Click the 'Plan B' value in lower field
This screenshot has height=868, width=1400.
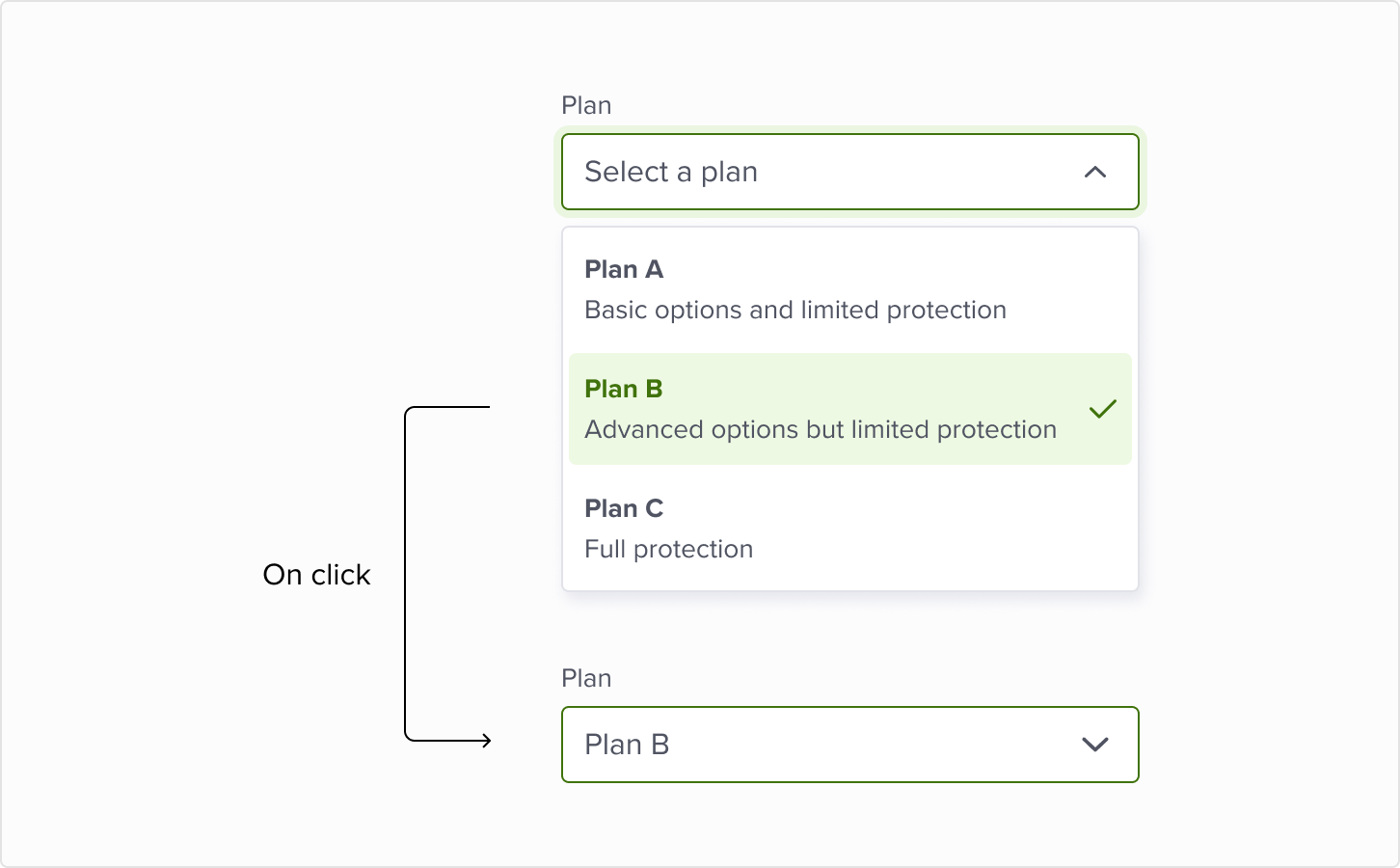tap(627, 745)
